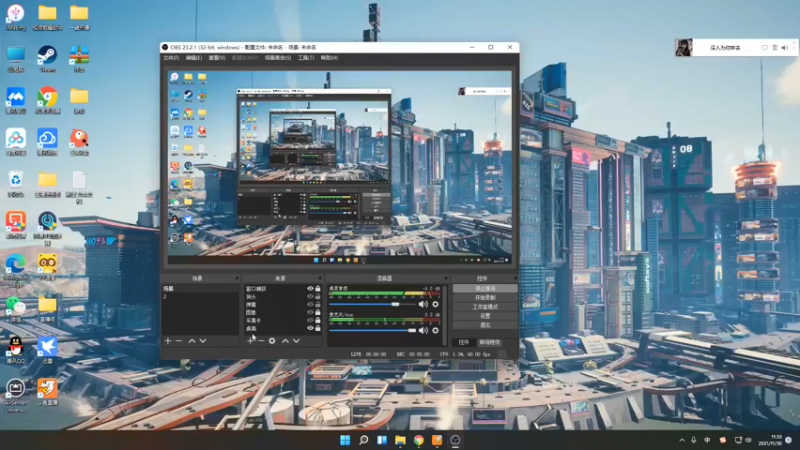This screenshot has width=800, height=450.
Task: Switch to the 转场特效 tab
Action: coord(490,342)
